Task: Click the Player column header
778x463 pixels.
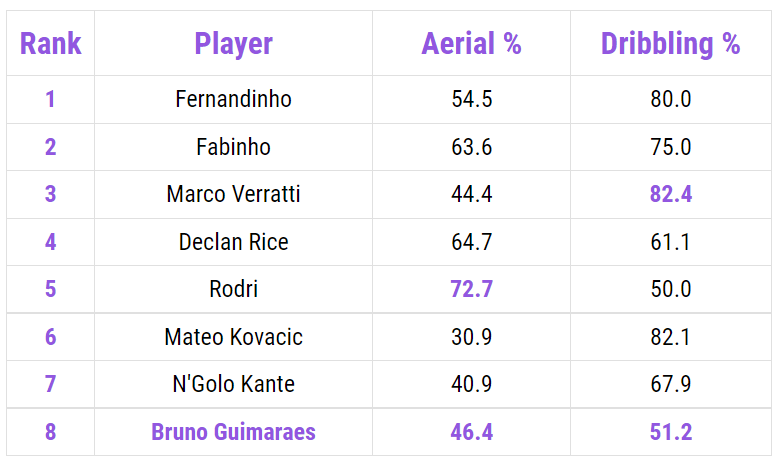Action: pos(233,44)
